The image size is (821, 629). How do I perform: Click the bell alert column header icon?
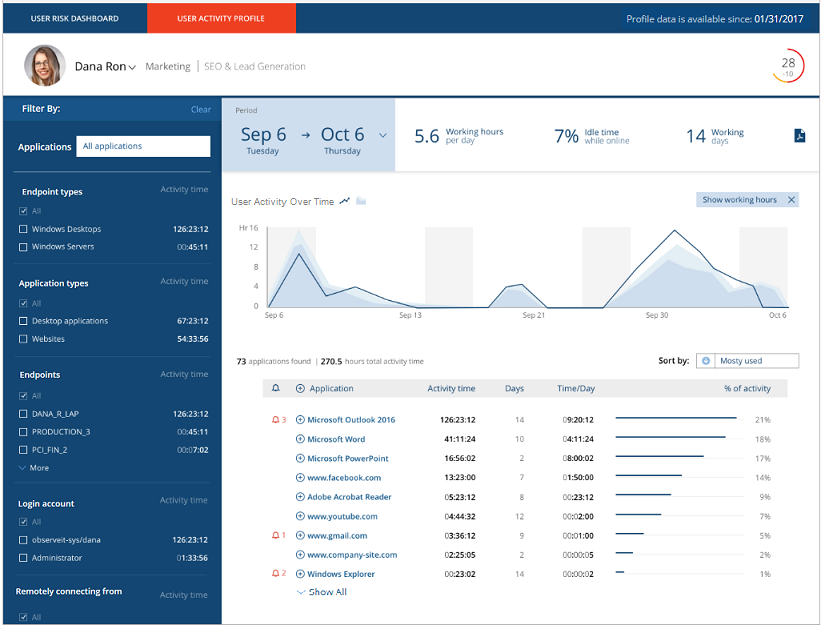coord(276,388)
